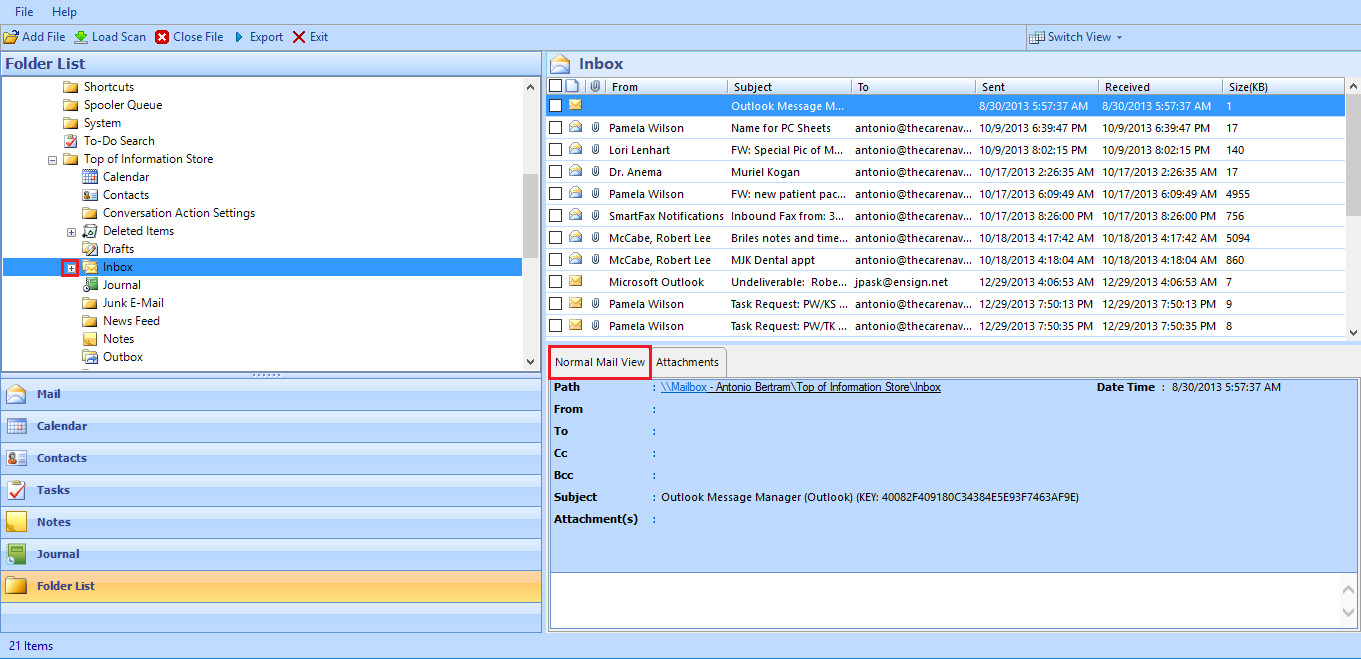Expand the Inbox folder tree node

71,268
